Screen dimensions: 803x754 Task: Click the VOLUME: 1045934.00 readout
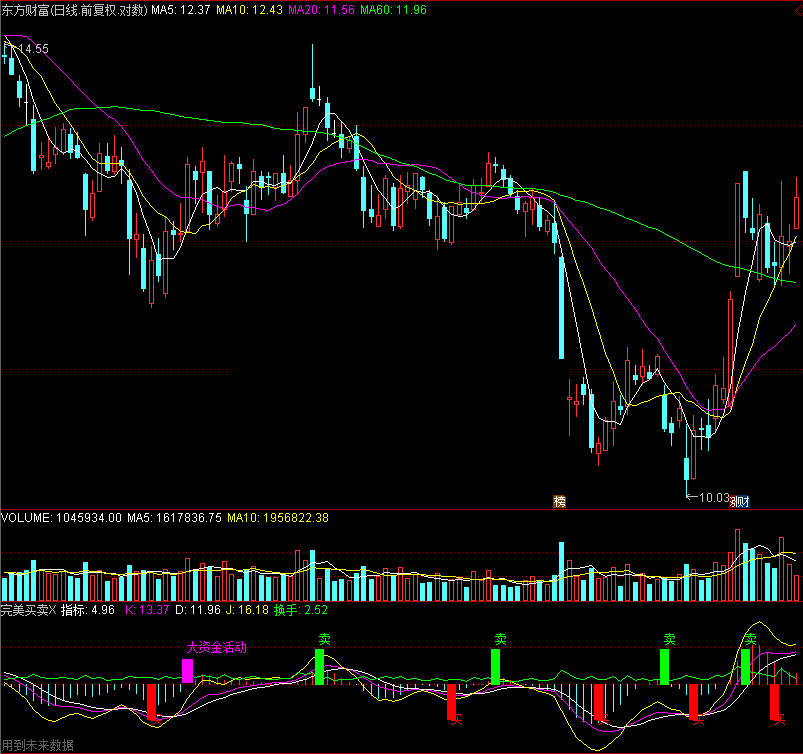point(61,518)
